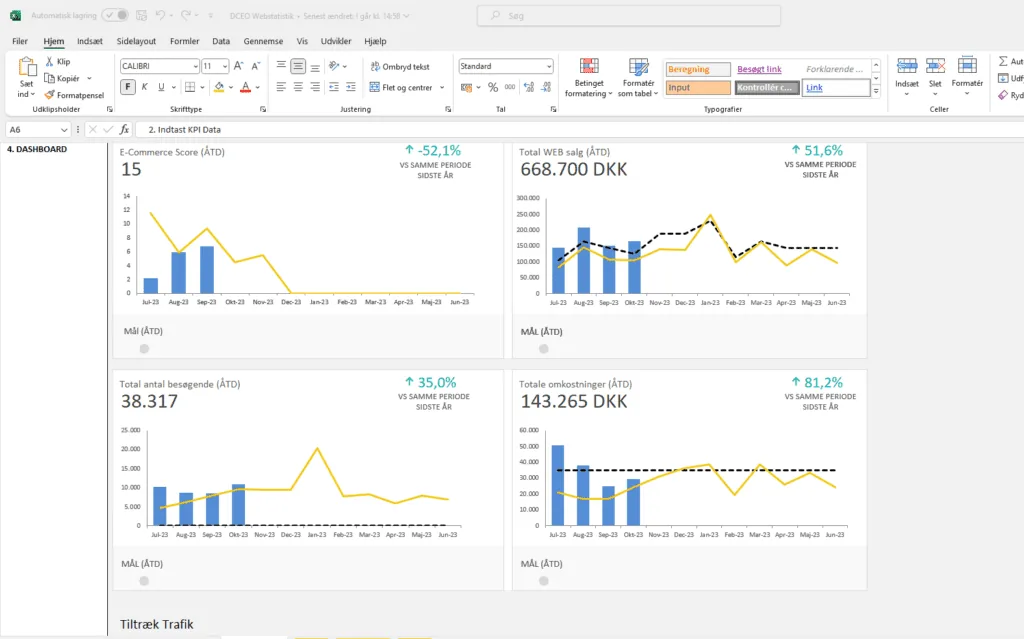The height and width of the screenshot is (639, 1024).
Task: Click the undo arrow icon
Action: click(161, 15)
